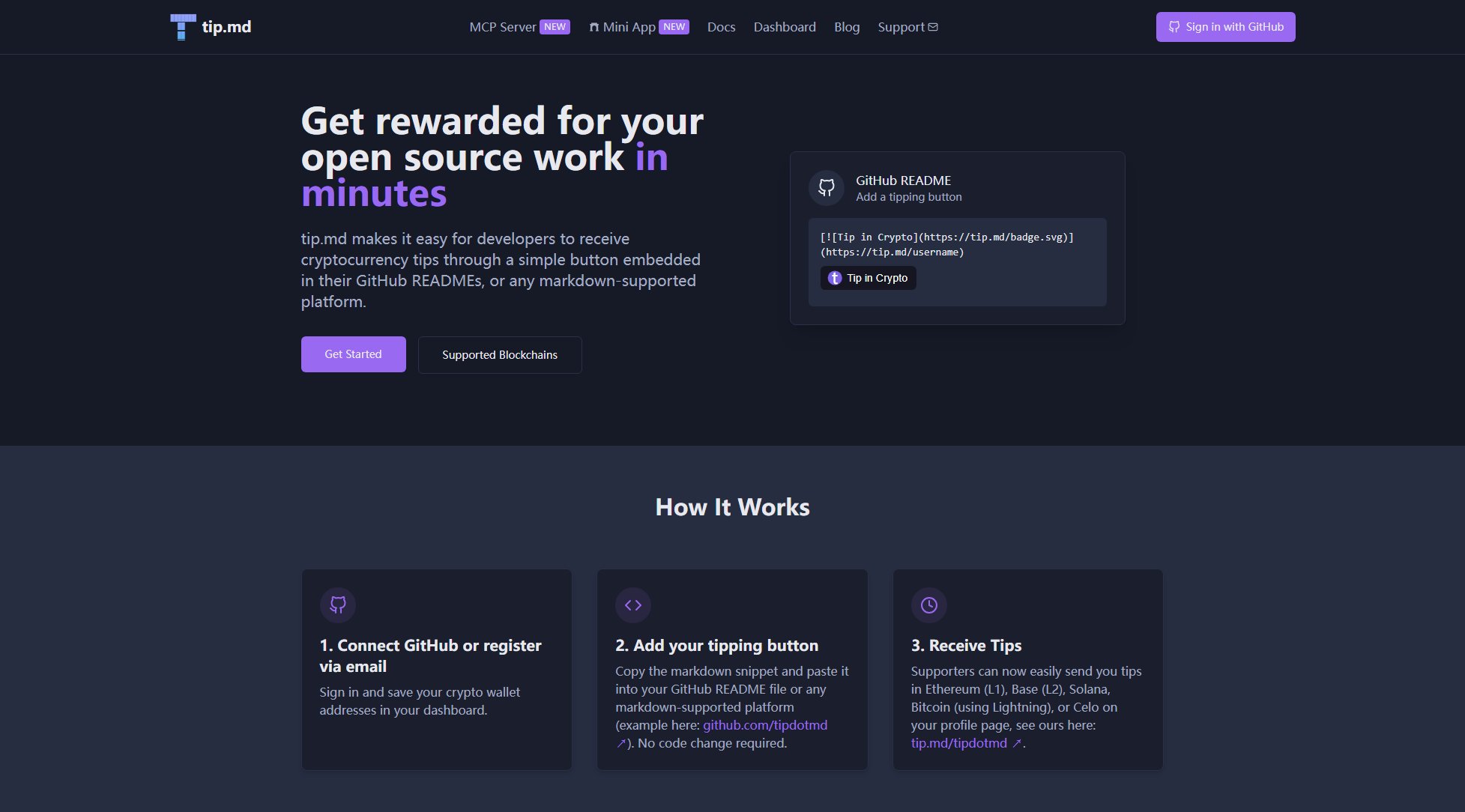Click the GitHub icon in README card
Screen dimensions: 1465x812
[x=826, y=187]
